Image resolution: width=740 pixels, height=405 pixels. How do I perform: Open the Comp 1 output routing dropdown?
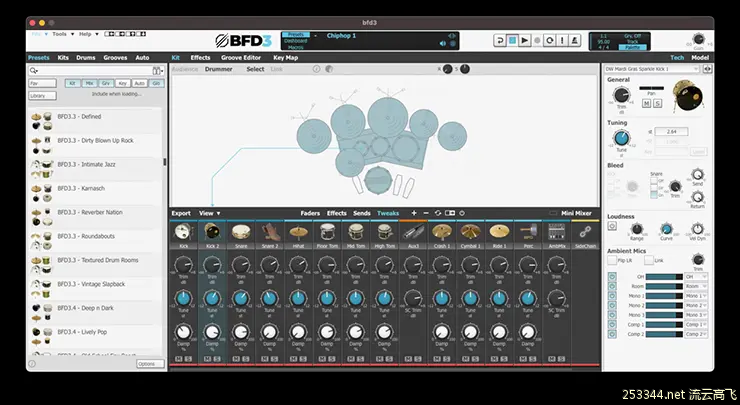(x=696, y=324)
